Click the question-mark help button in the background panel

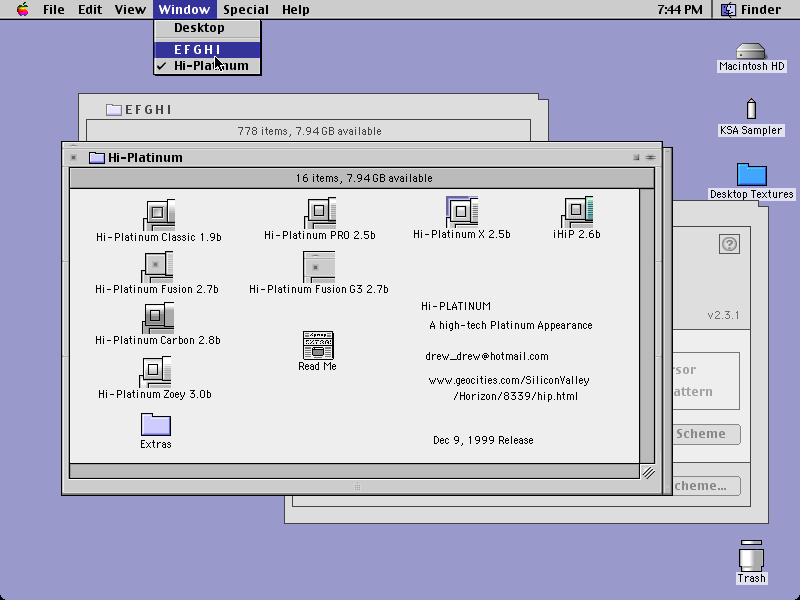coord(729,244)
